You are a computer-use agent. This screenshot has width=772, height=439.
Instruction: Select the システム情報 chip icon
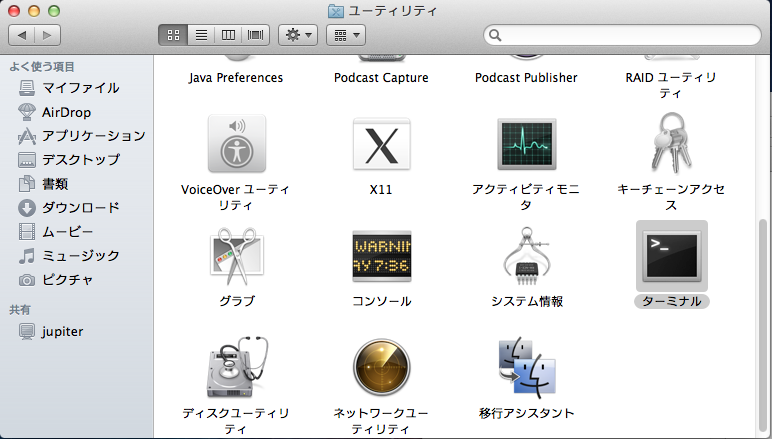coord(526,256)
